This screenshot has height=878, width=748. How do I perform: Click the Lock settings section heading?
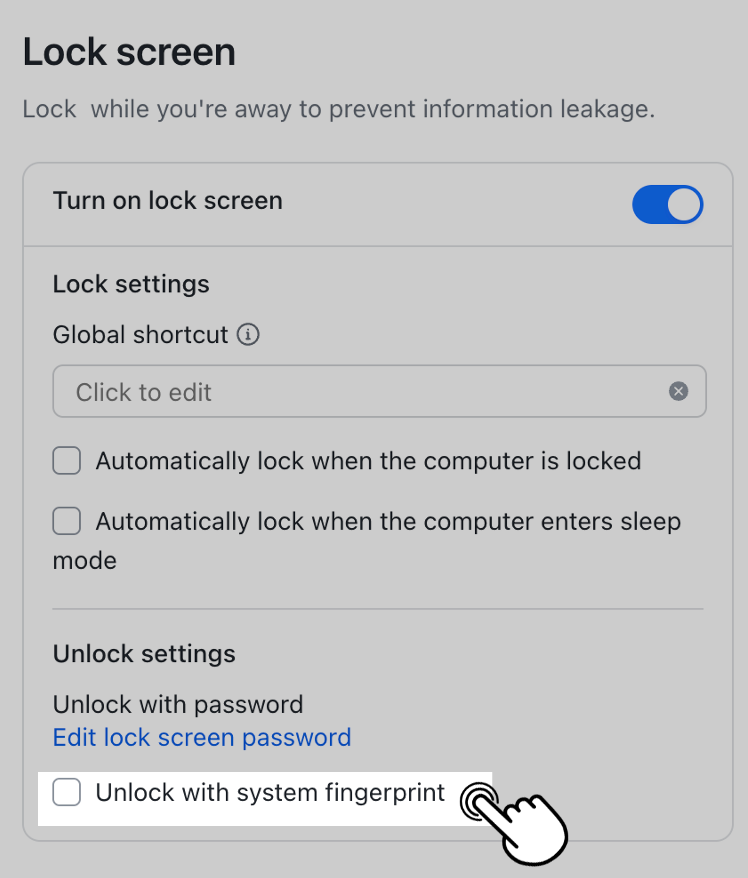tap(130, 284)
